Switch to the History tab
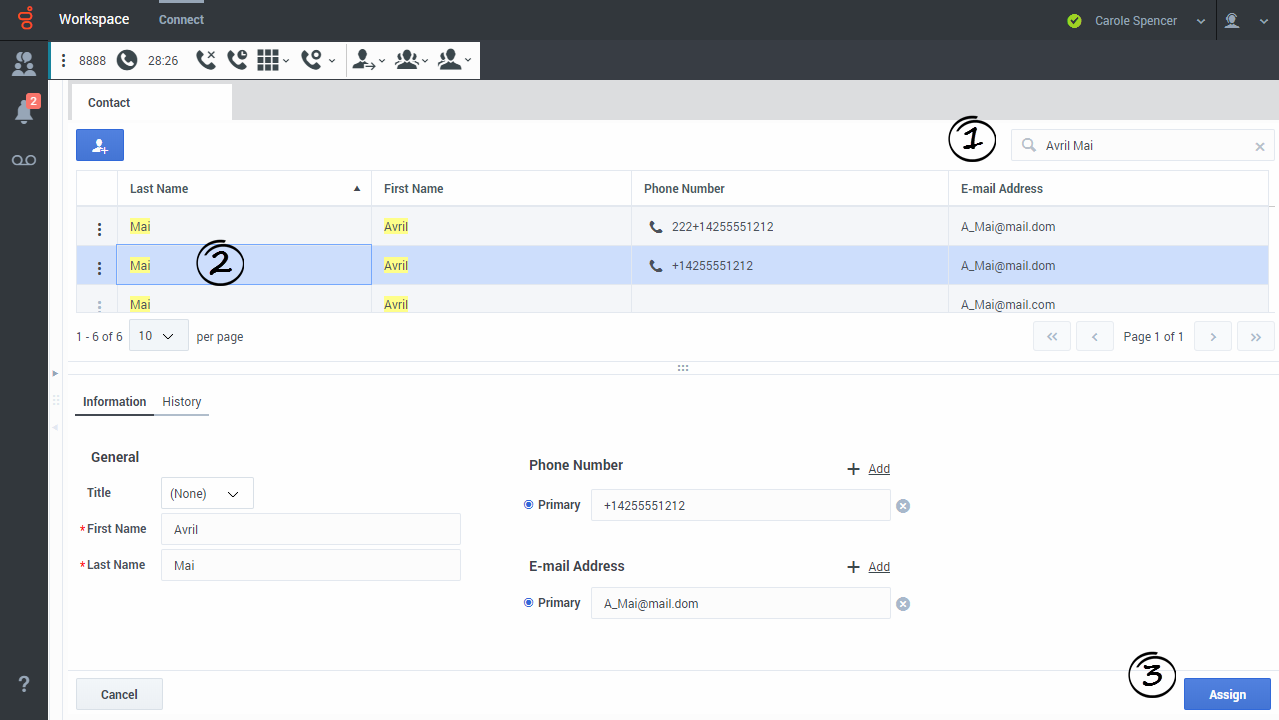This screenshot has width=1279, height=720. [182, 402]
